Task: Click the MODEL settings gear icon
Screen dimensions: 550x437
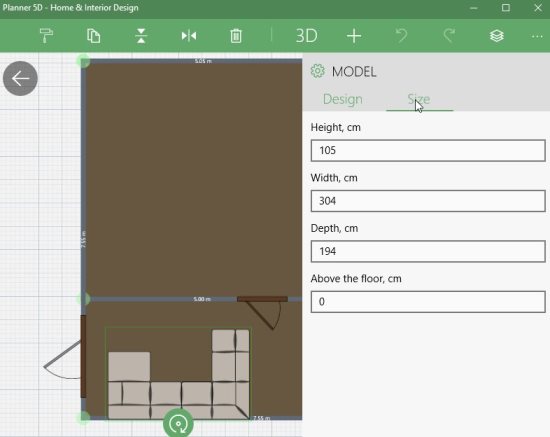Action: [x=317, y=71]
